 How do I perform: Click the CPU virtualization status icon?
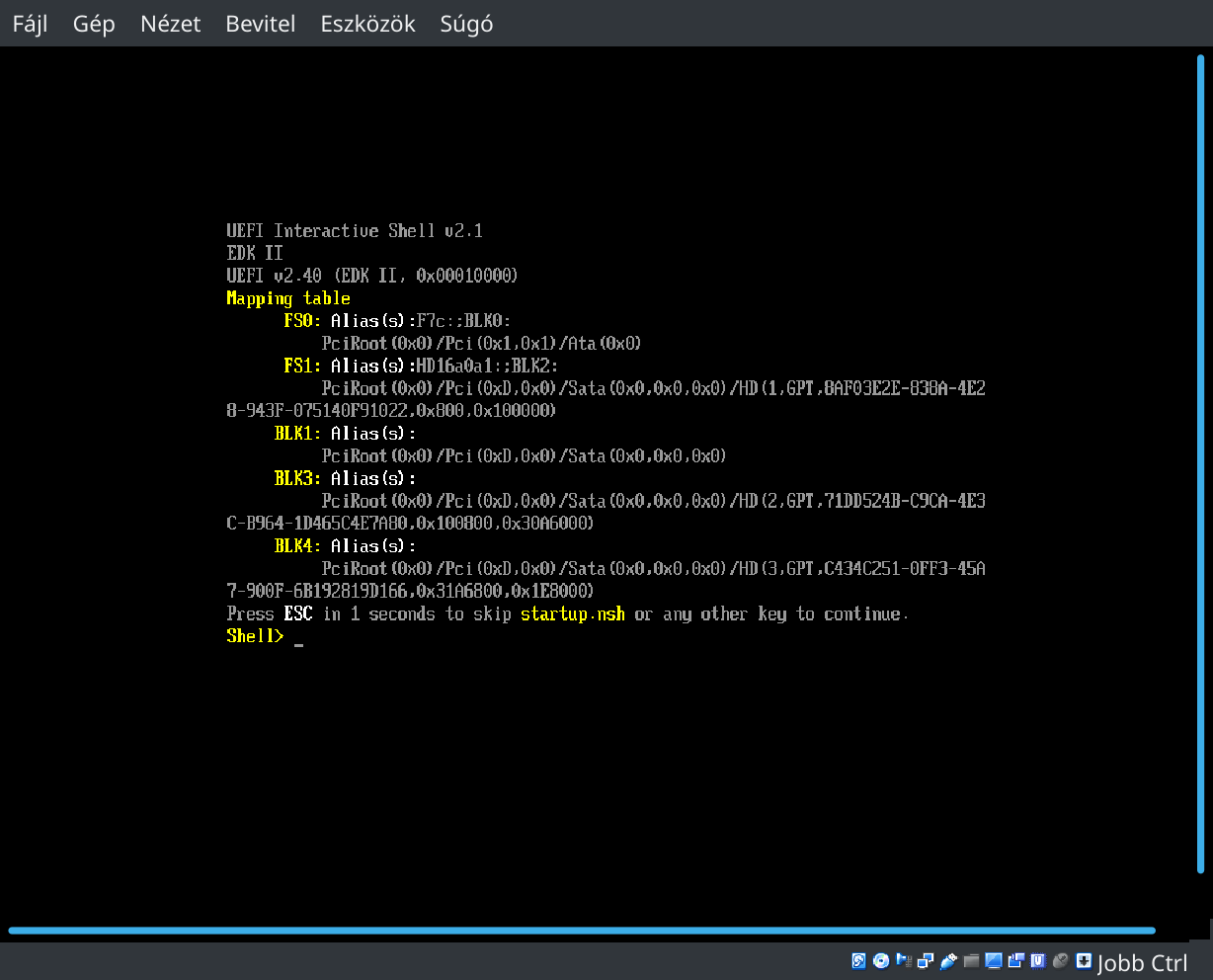[x=1038, y=960]
